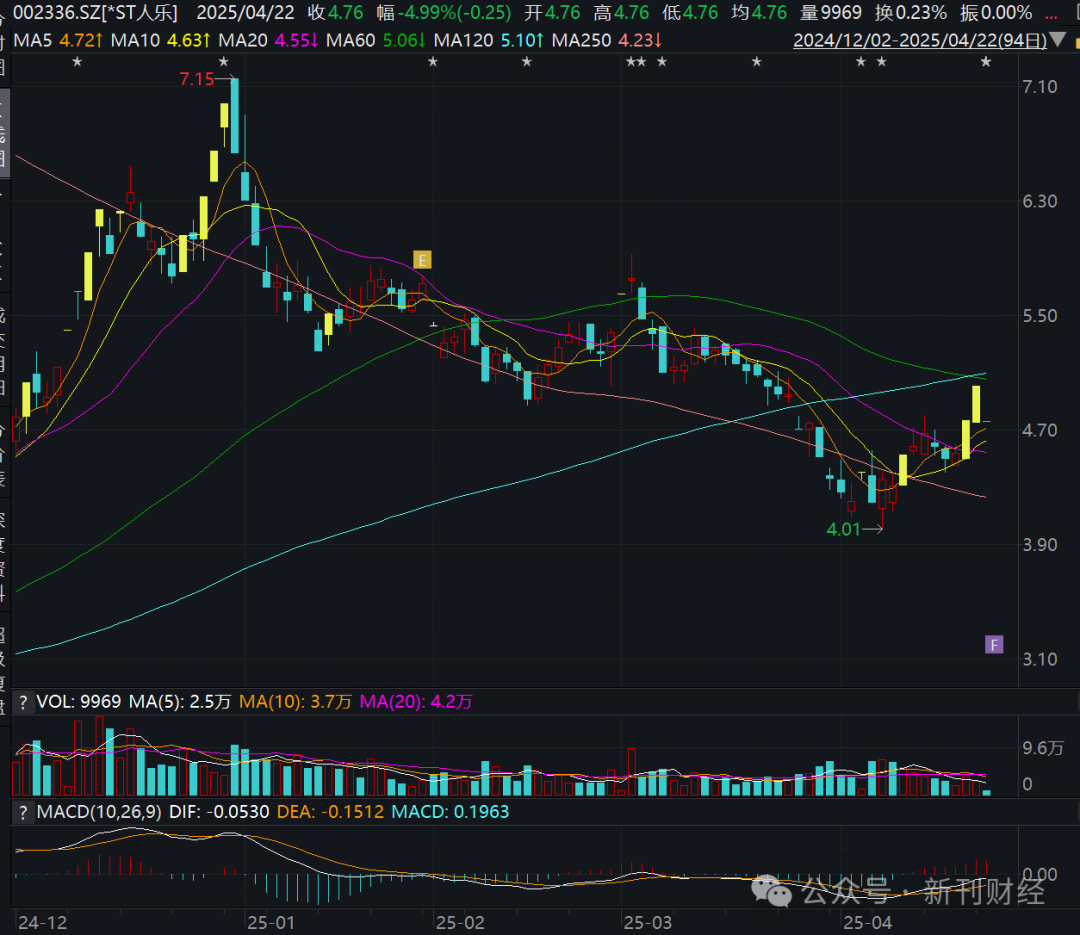Open the 2024/12/02-2025/04/22 date range selector
This screenshot has width=1080, height=935.
(920, 41)
